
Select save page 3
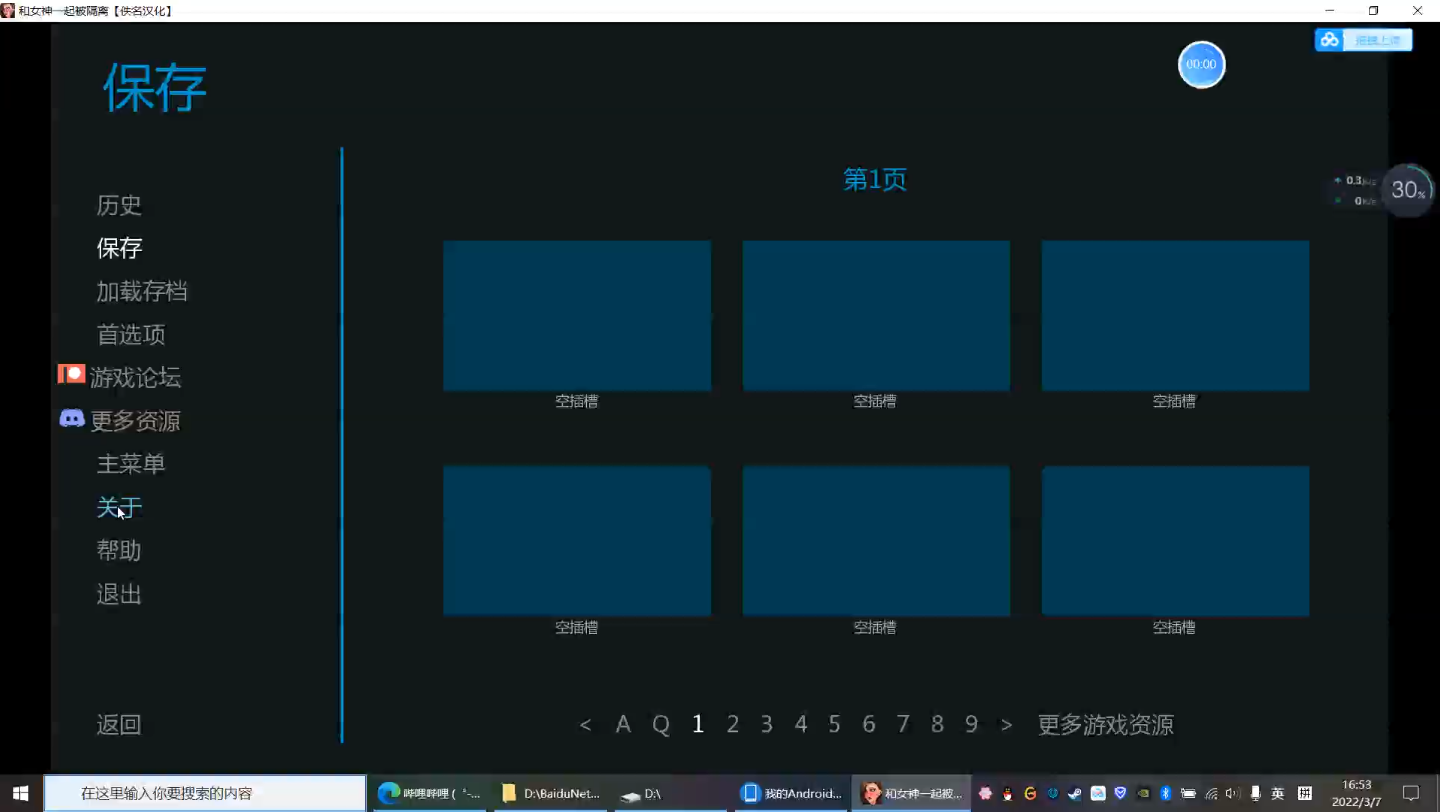[x=766, y=725]
